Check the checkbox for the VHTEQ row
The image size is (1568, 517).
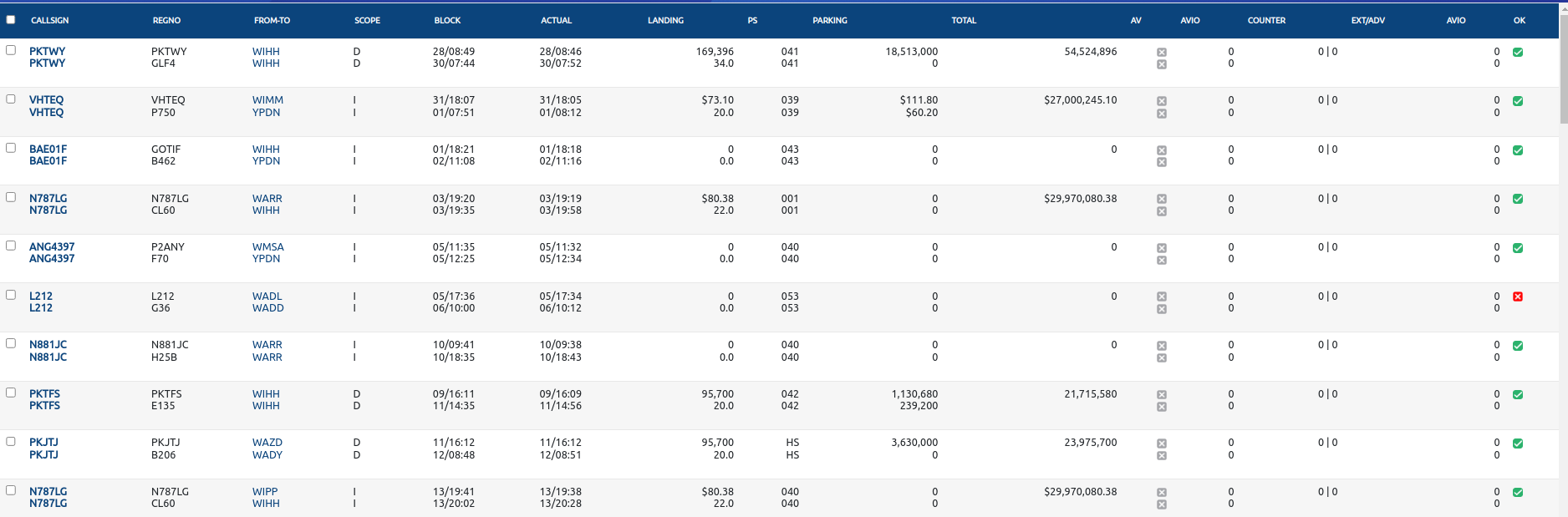click(11, 99)
